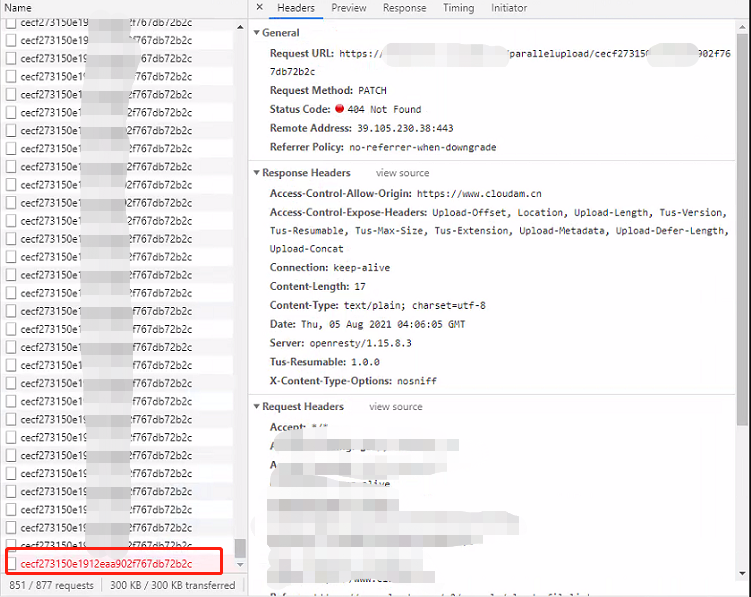This screenshot has width=751, height=597.
Task: Click the Remote Address 39.105.230.38:443 value
Action: click(405, 128)
